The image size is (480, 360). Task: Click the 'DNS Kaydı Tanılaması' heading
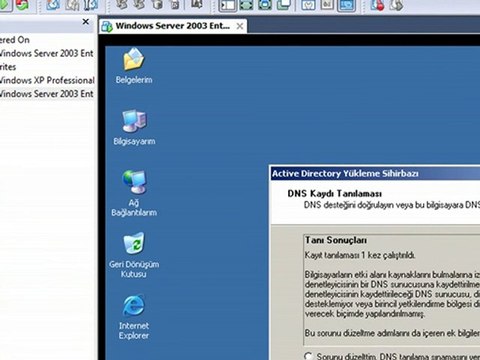tap(335, 194)
